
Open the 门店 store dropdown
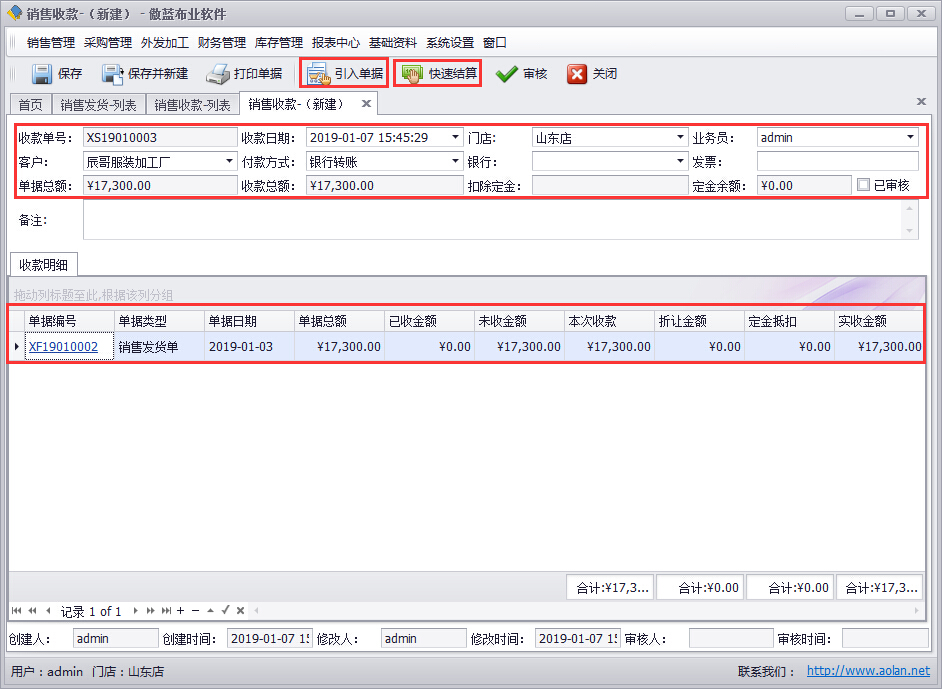coord(680,137)
